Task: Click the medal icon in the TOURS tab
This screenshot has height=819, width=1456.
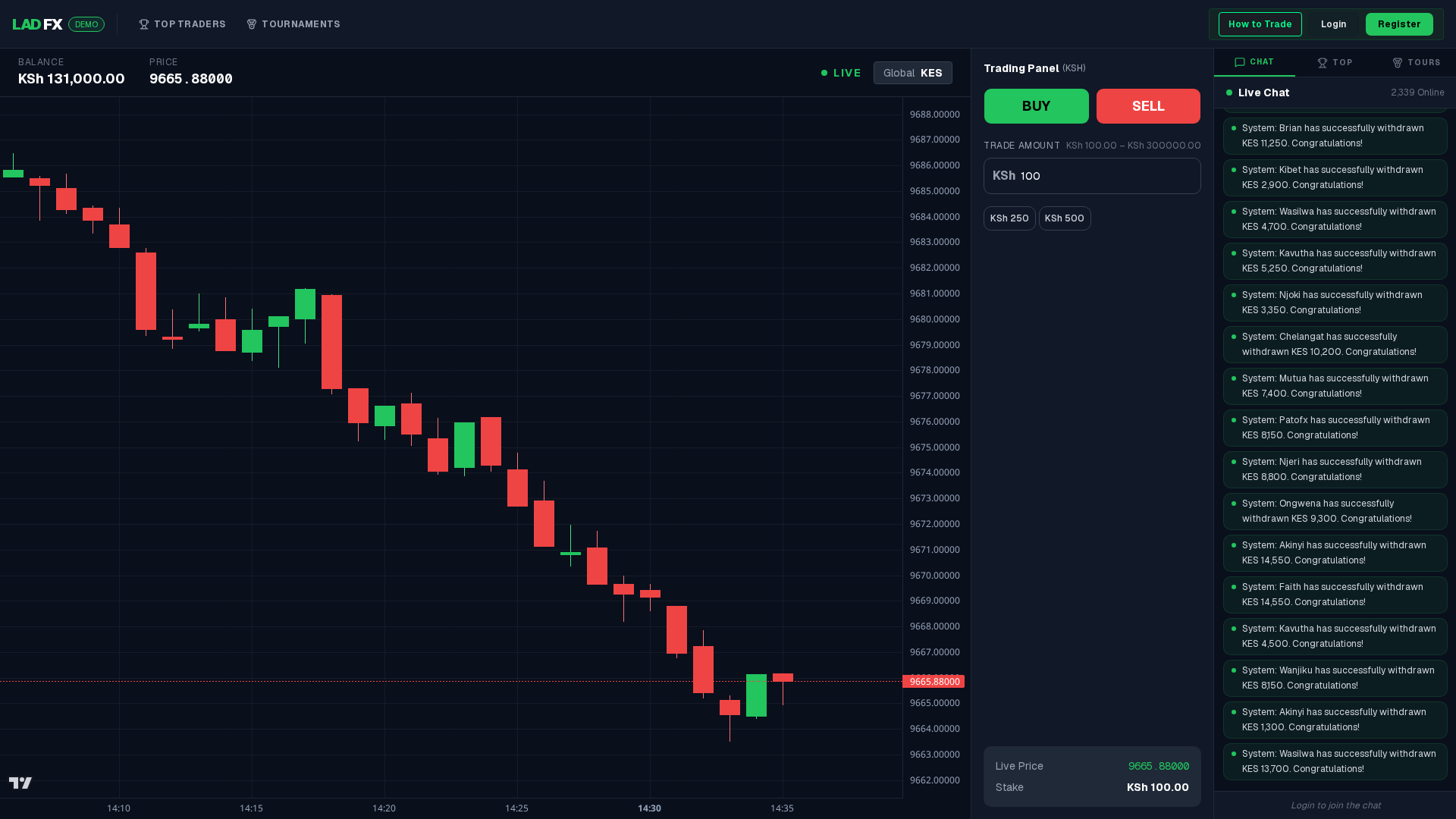Action: point(1398,63)
